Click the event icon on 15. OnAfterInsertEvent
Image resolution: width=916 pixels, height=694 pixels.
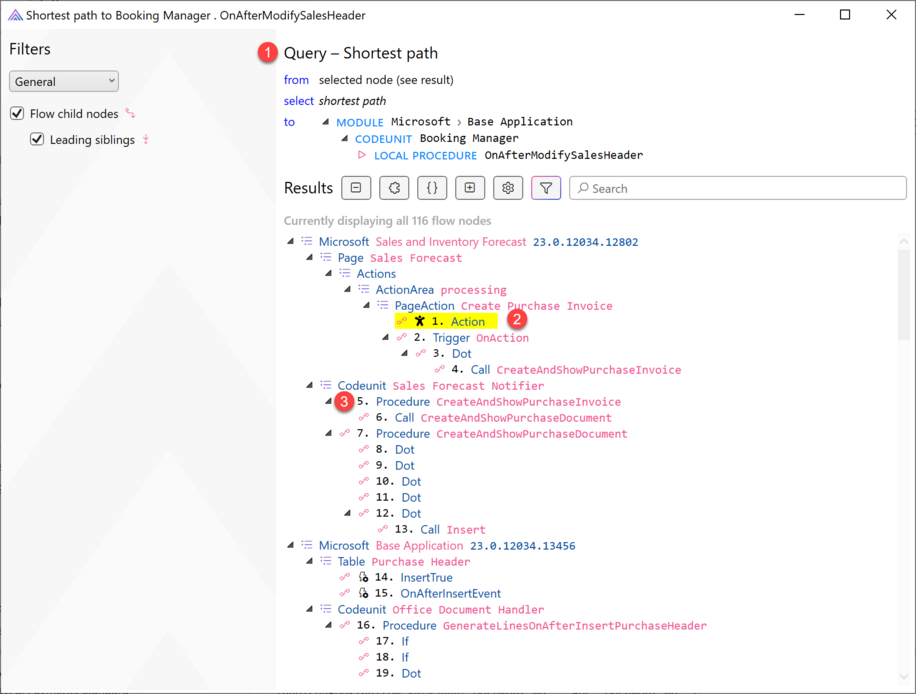363,593
